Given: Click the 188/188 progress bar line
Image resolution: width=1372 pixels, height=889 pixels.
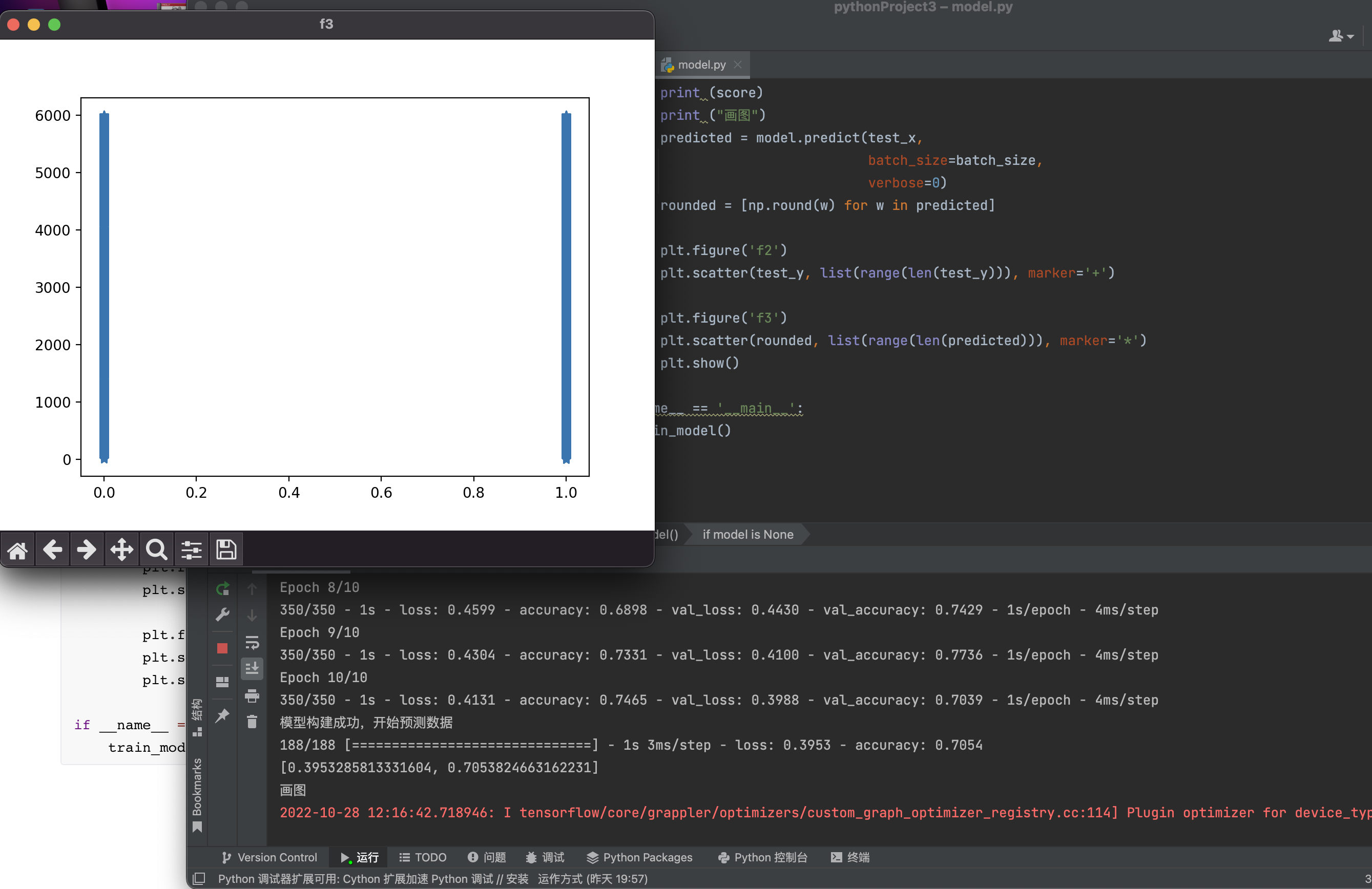Looking at the screenshot, I should coord(631,745).
